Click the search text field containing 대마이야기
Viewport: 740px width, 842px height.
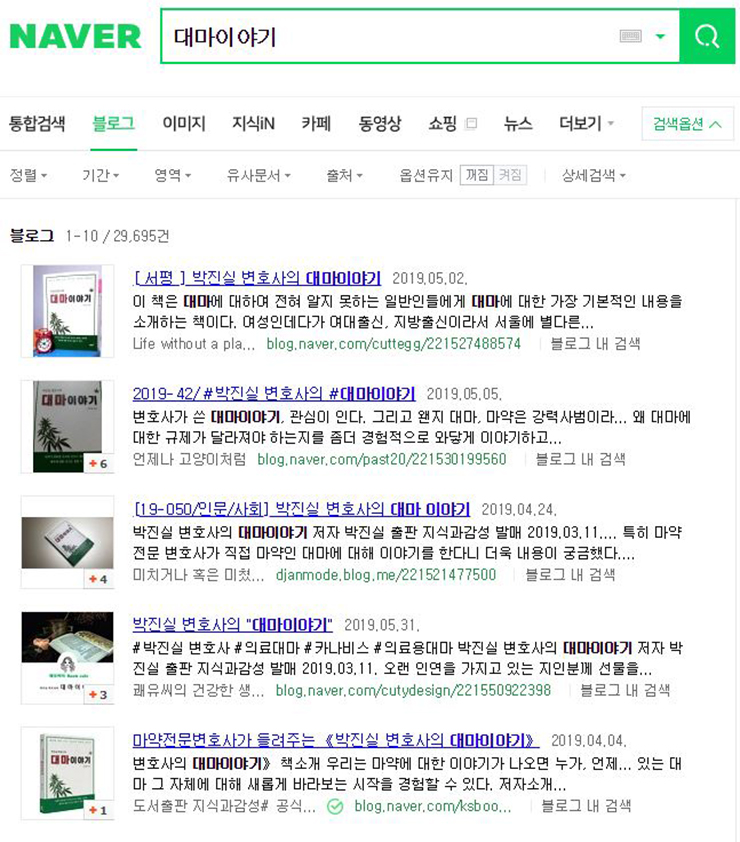(389, 37)
